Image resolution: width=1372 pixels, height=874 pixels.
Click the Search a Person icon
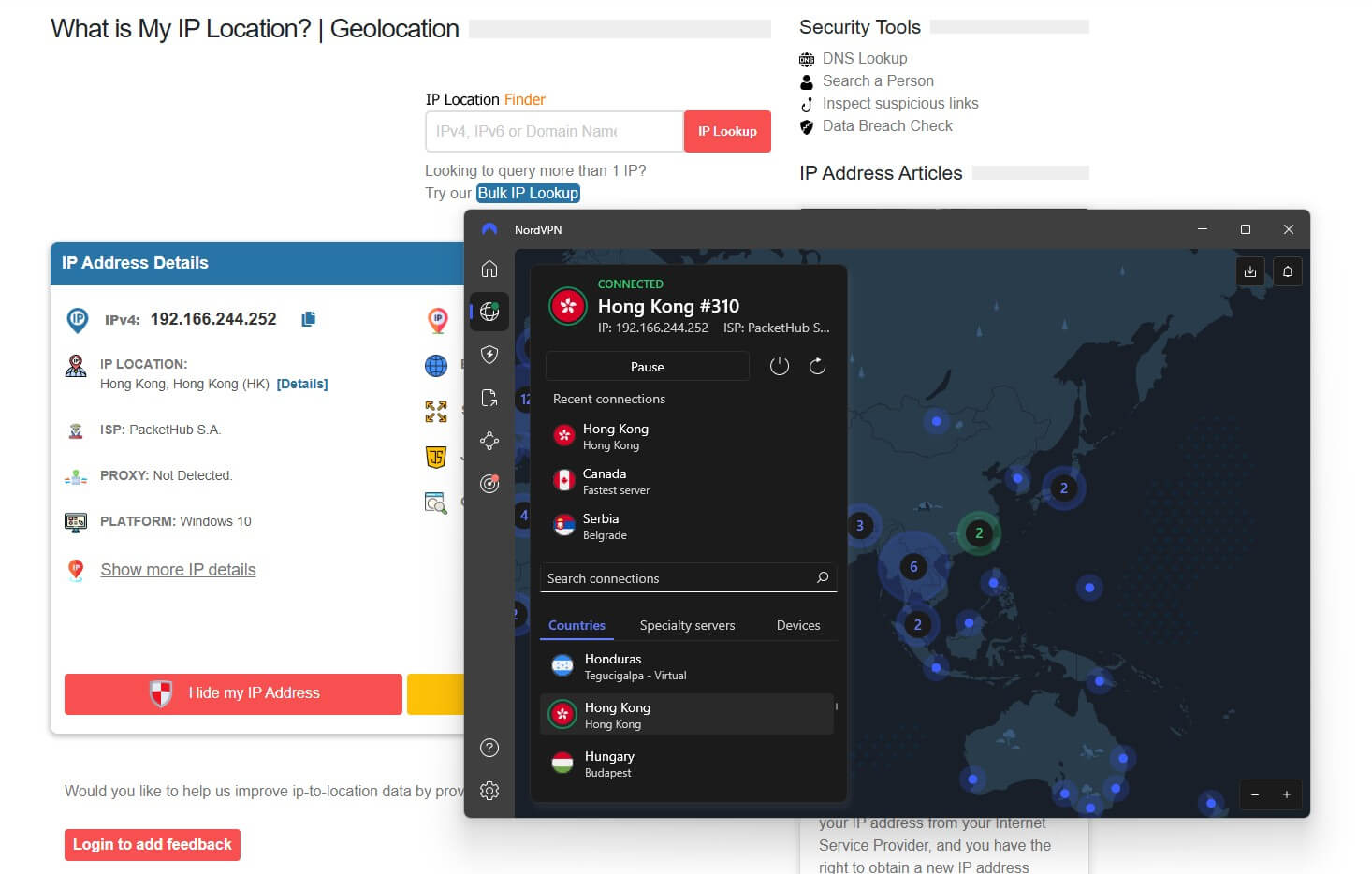pos(807,81)
